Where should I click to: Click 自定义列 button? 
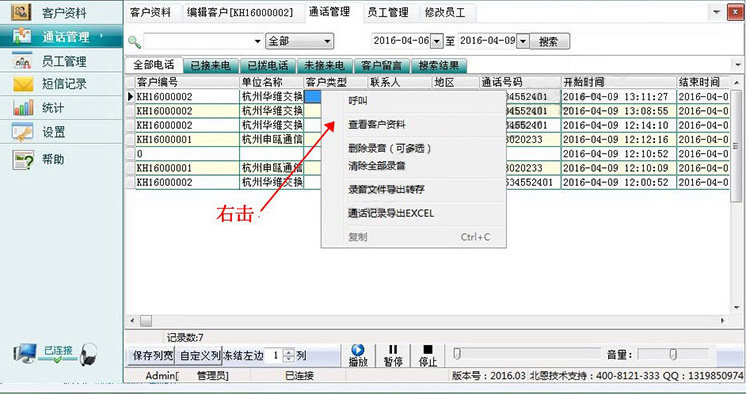[200, 355]
